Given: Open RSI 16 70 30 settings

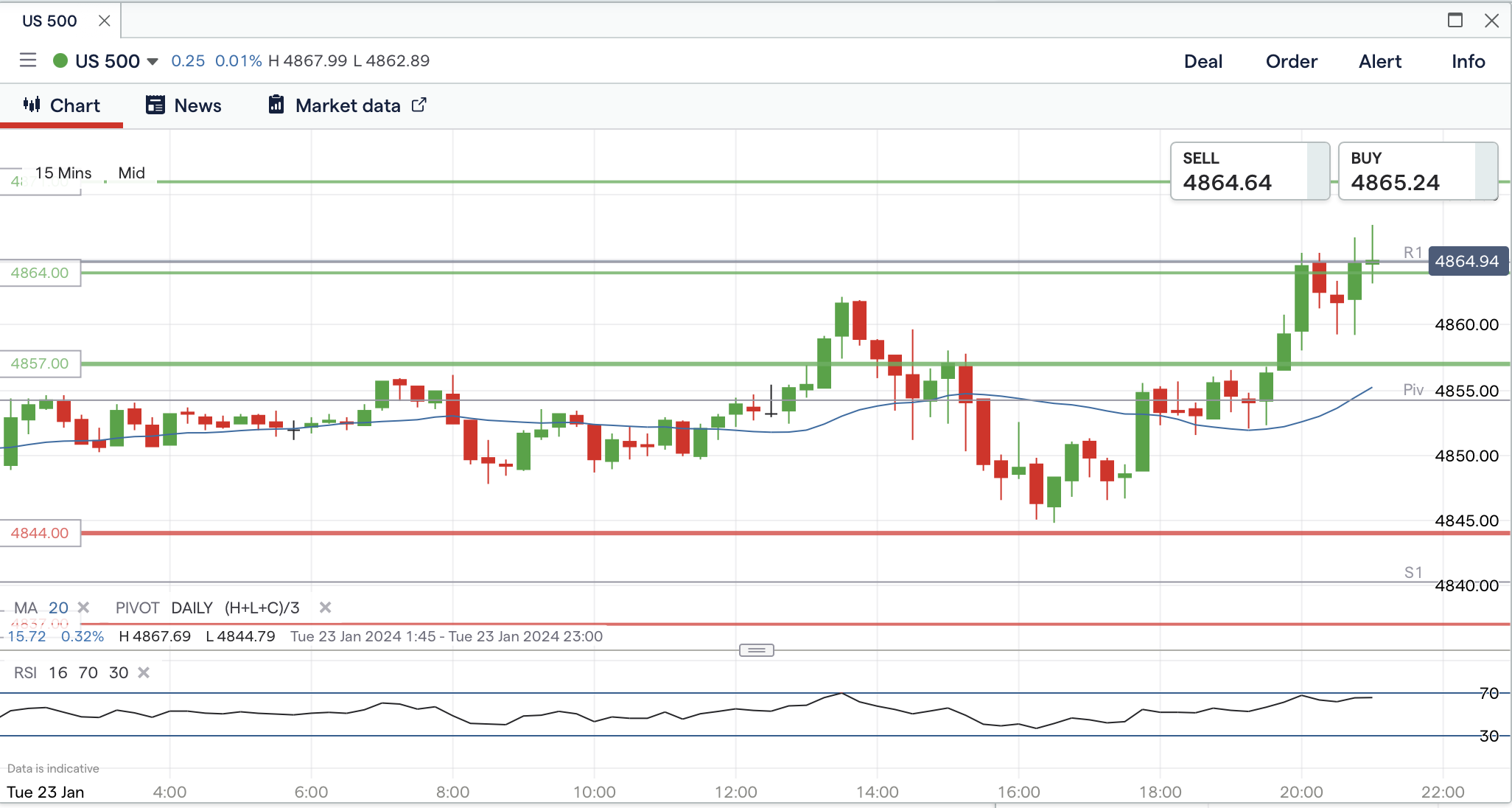Looking at the screenshot, I should coord(71,673).
